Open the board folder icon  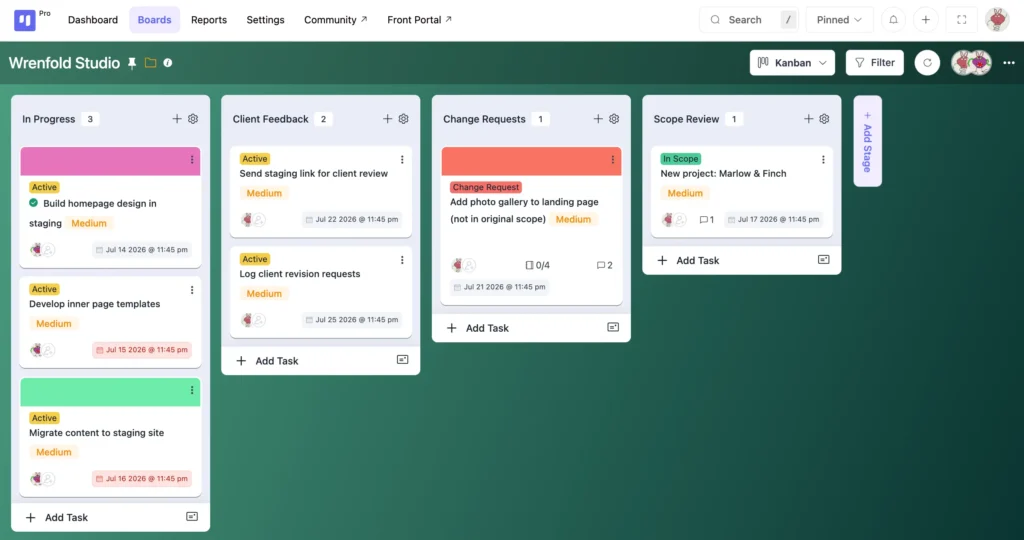(x=150, y=63)
